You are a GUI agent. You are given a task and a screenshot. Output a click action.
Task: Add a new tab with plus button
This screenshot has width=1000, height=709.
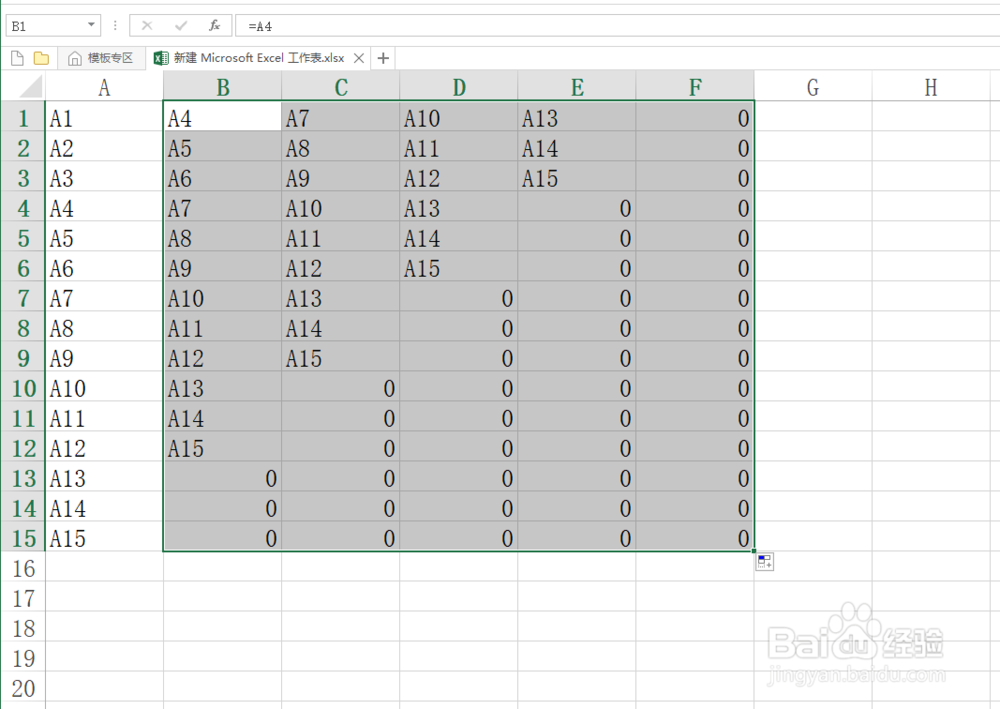383,58
